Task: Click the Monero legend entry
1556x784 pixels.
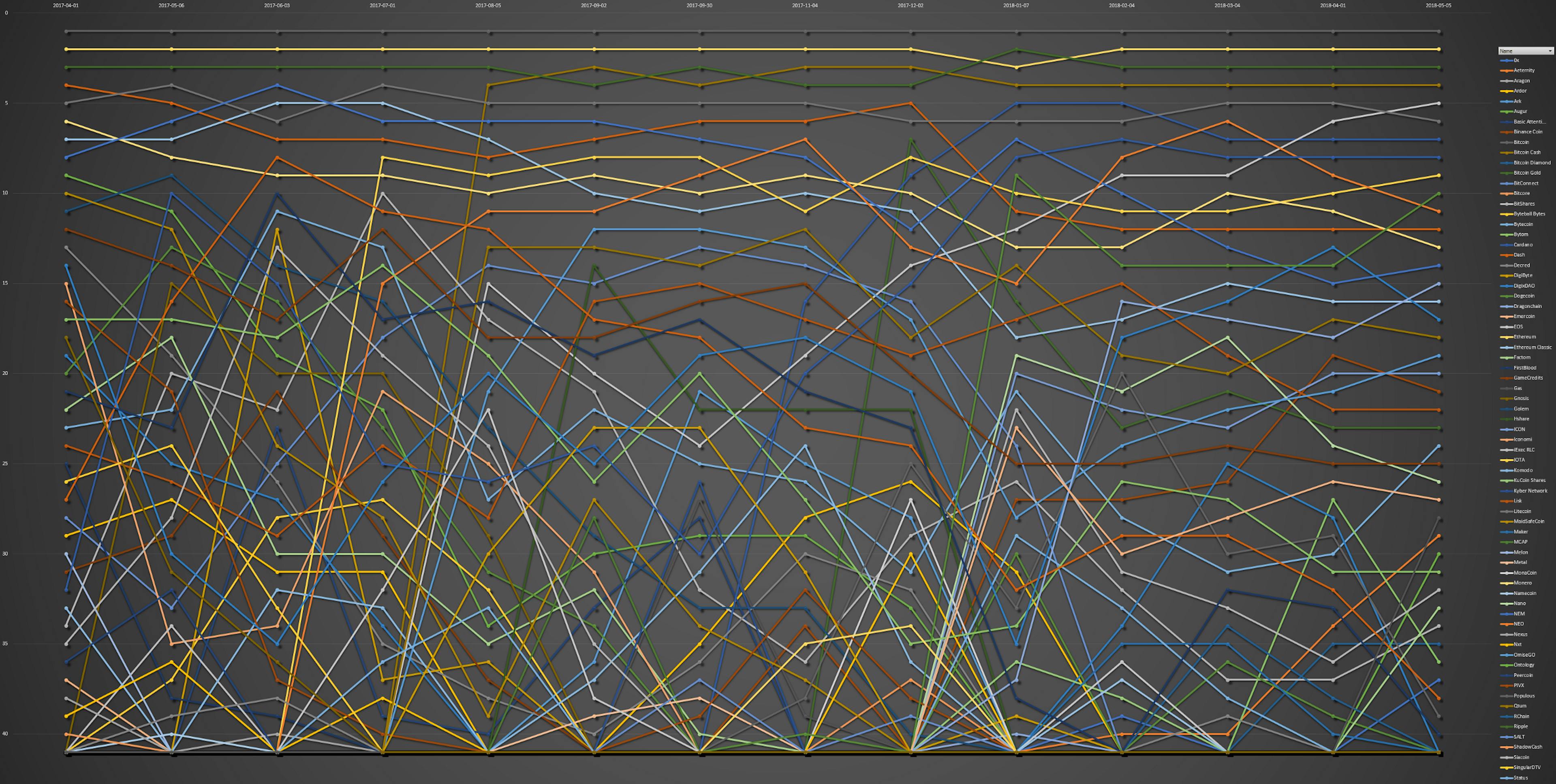Action: tap(1522, 583)
